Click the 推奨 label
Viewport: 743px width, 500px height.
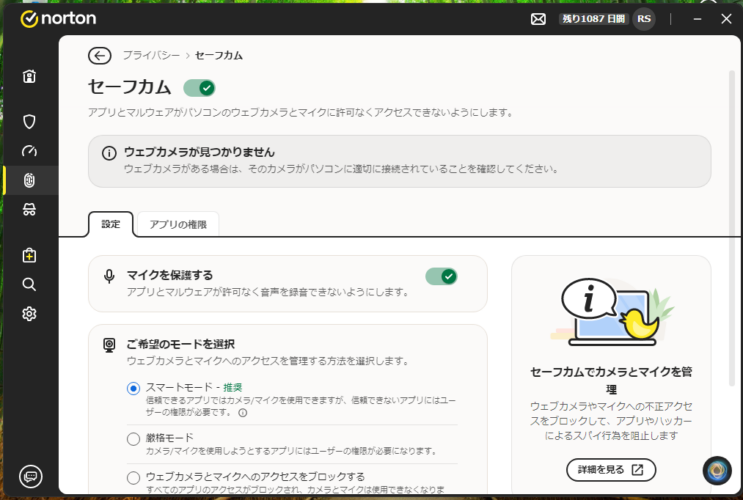coord(233,388)
